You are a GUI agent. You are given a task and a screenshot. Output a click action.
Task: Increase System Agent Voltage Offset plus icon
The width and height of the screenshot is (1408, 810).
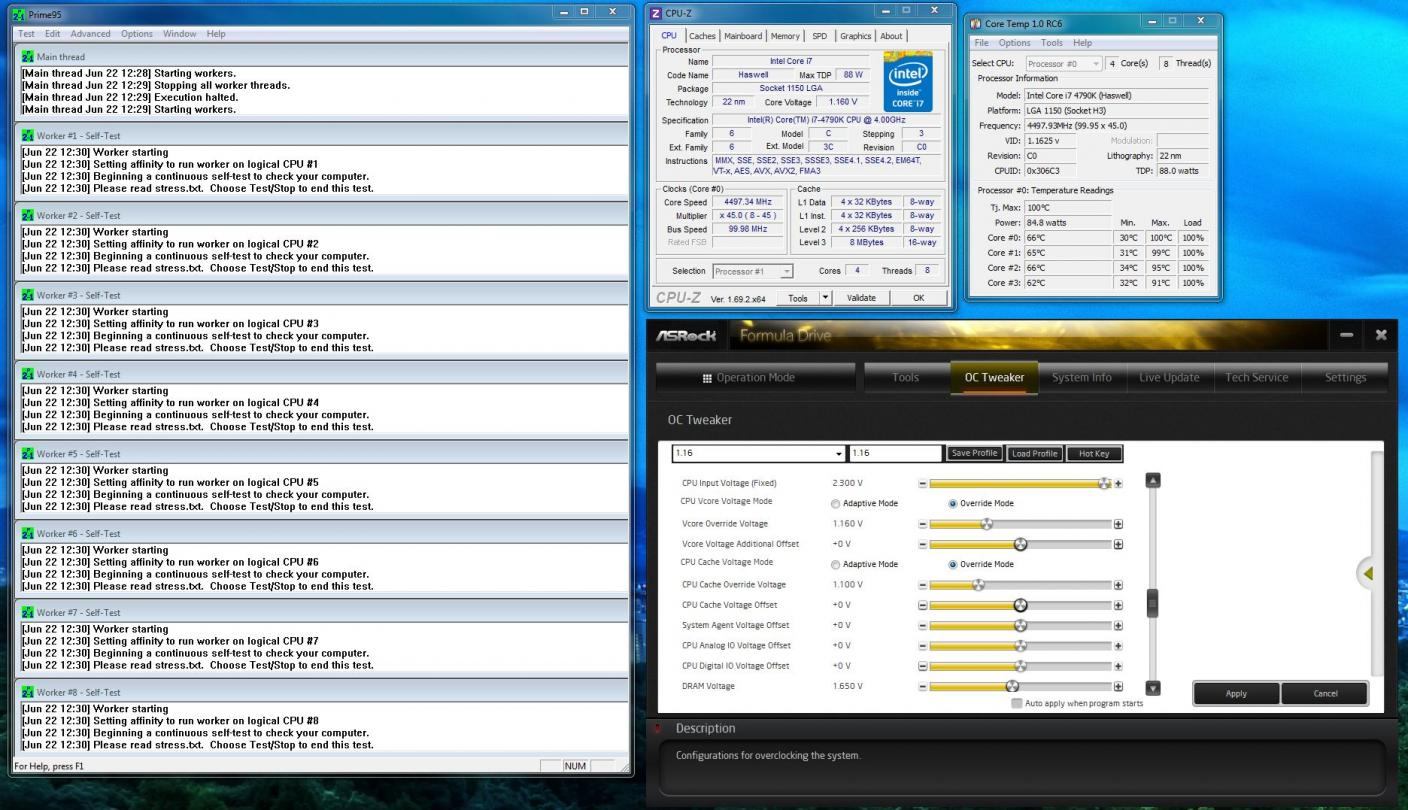click(x=1118, y=625)
